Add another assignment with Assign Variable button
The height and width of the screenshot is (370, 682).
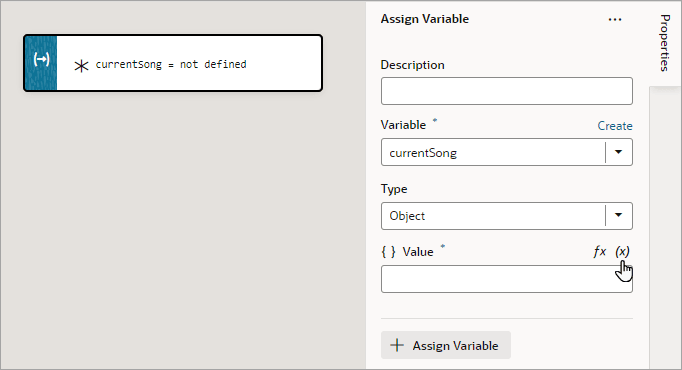coord(446,345)
